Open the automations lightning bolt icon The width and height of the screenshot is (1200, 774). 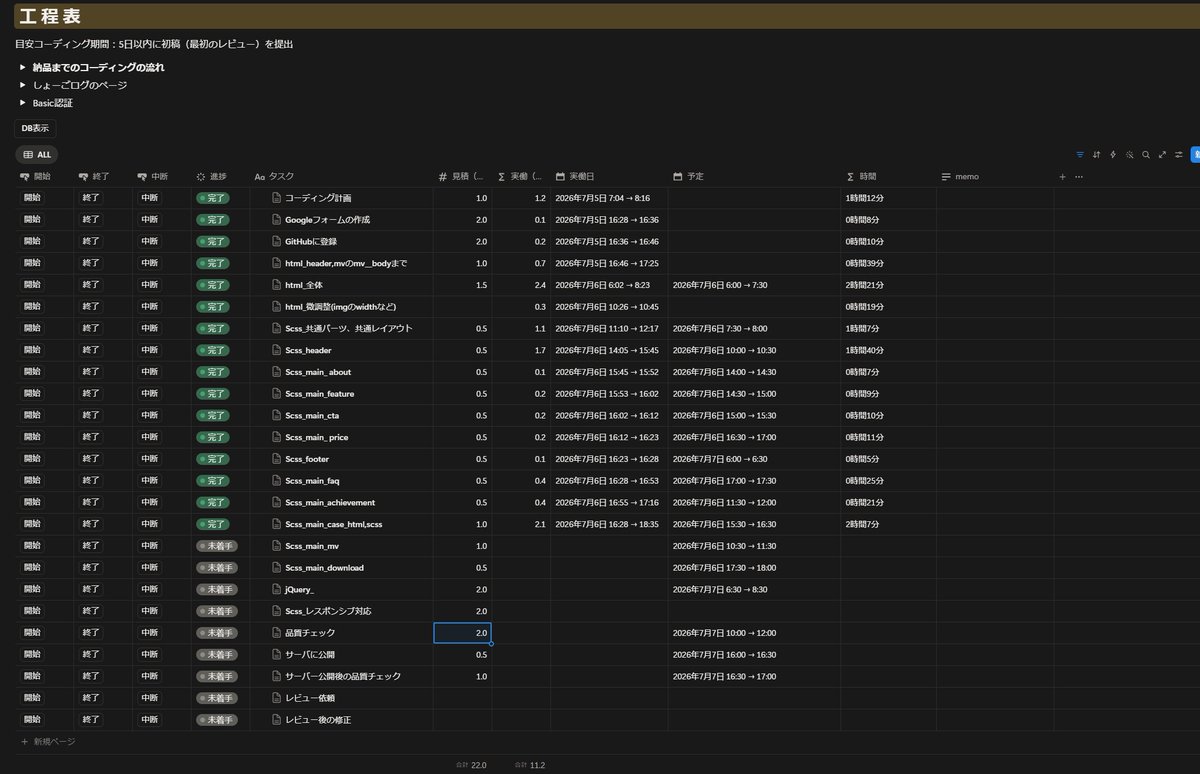tap(1113, 155)
